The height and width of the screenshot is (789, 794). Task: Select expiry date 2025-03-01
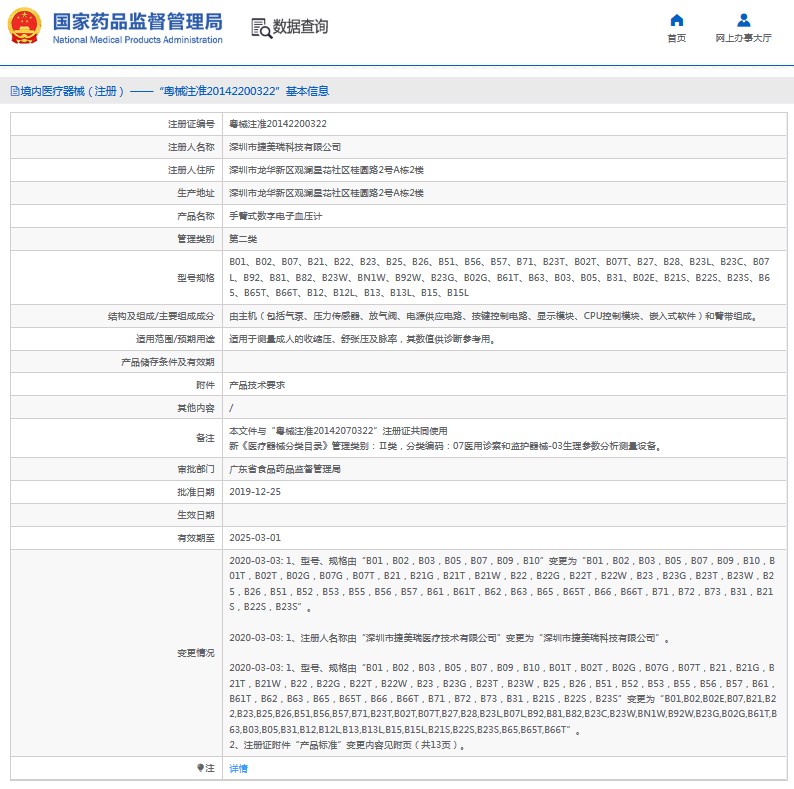pyautogui.click(x=255, y=538)
